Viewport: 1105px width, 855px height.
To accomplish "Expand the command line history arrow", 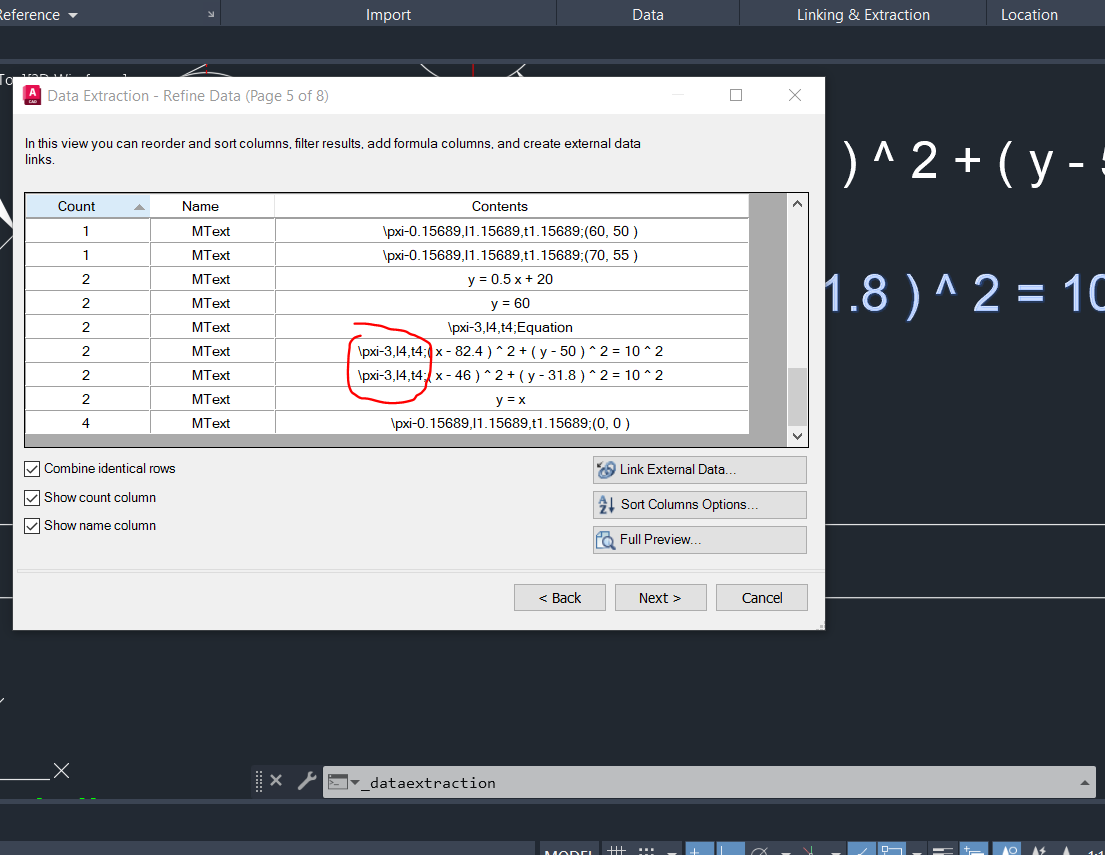I will coord(1085,782).
